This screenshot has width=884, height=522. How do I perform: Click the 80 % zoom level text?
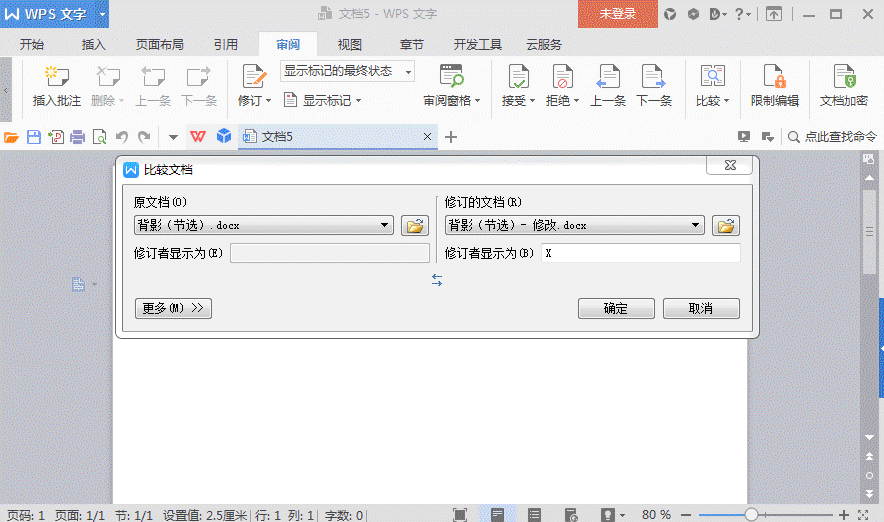pos(656,515)
